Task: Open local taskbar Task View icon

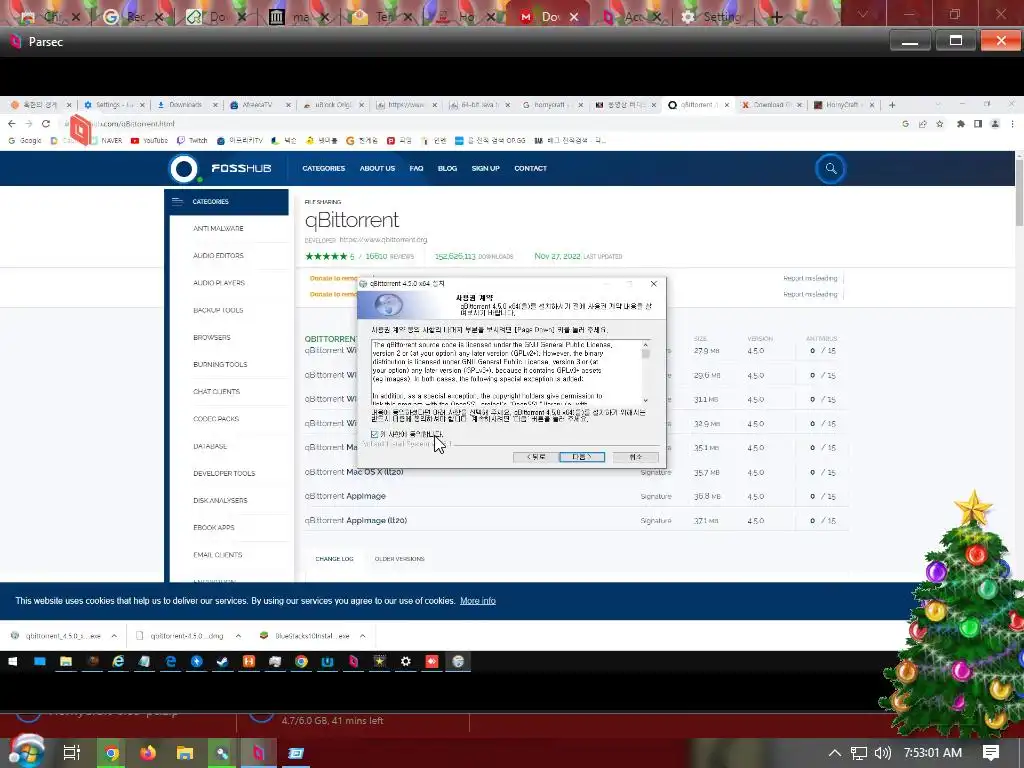Action: 71,753
